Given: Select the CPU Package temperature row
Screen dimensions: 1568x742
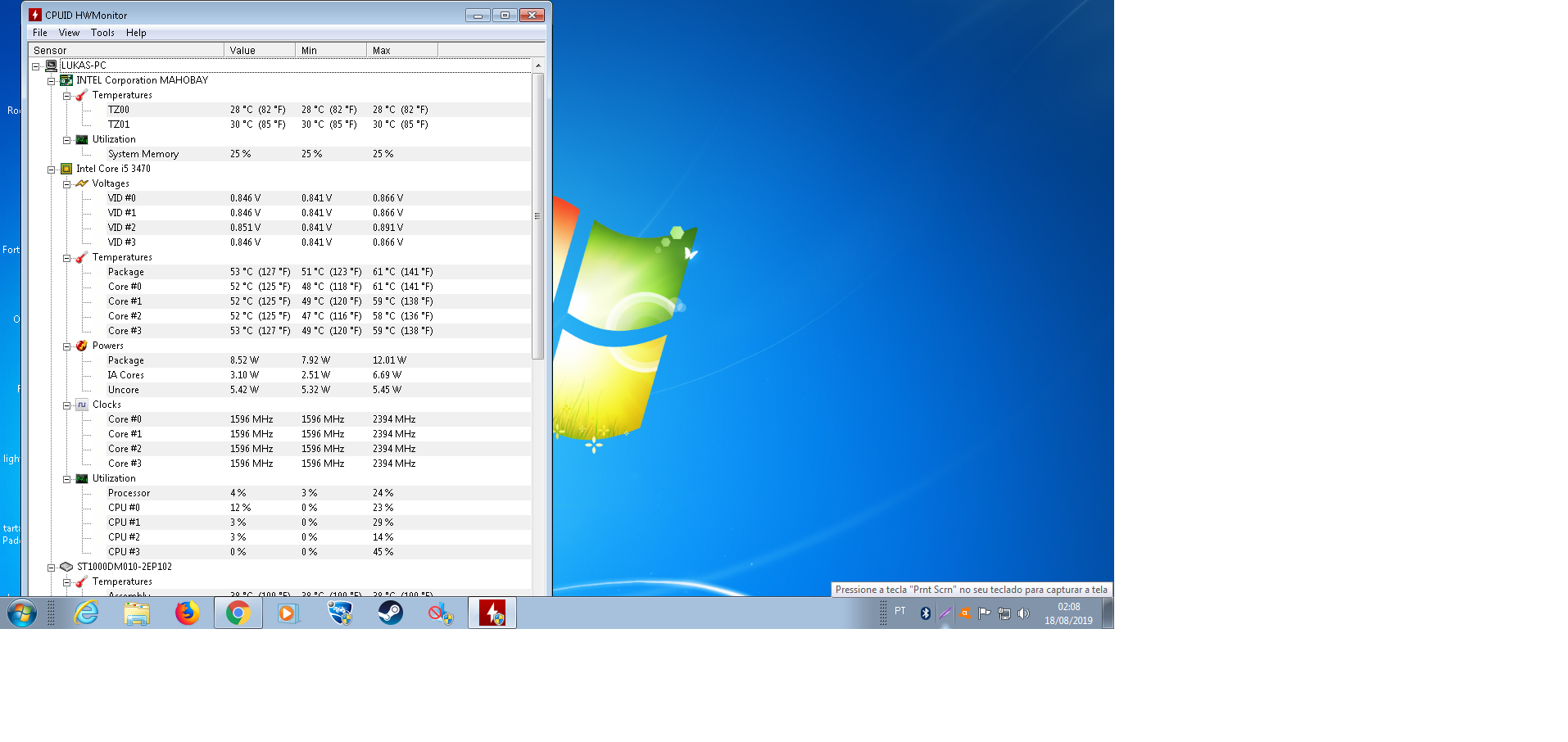Looking at the screenshot, I should click(x=280, y=272).
